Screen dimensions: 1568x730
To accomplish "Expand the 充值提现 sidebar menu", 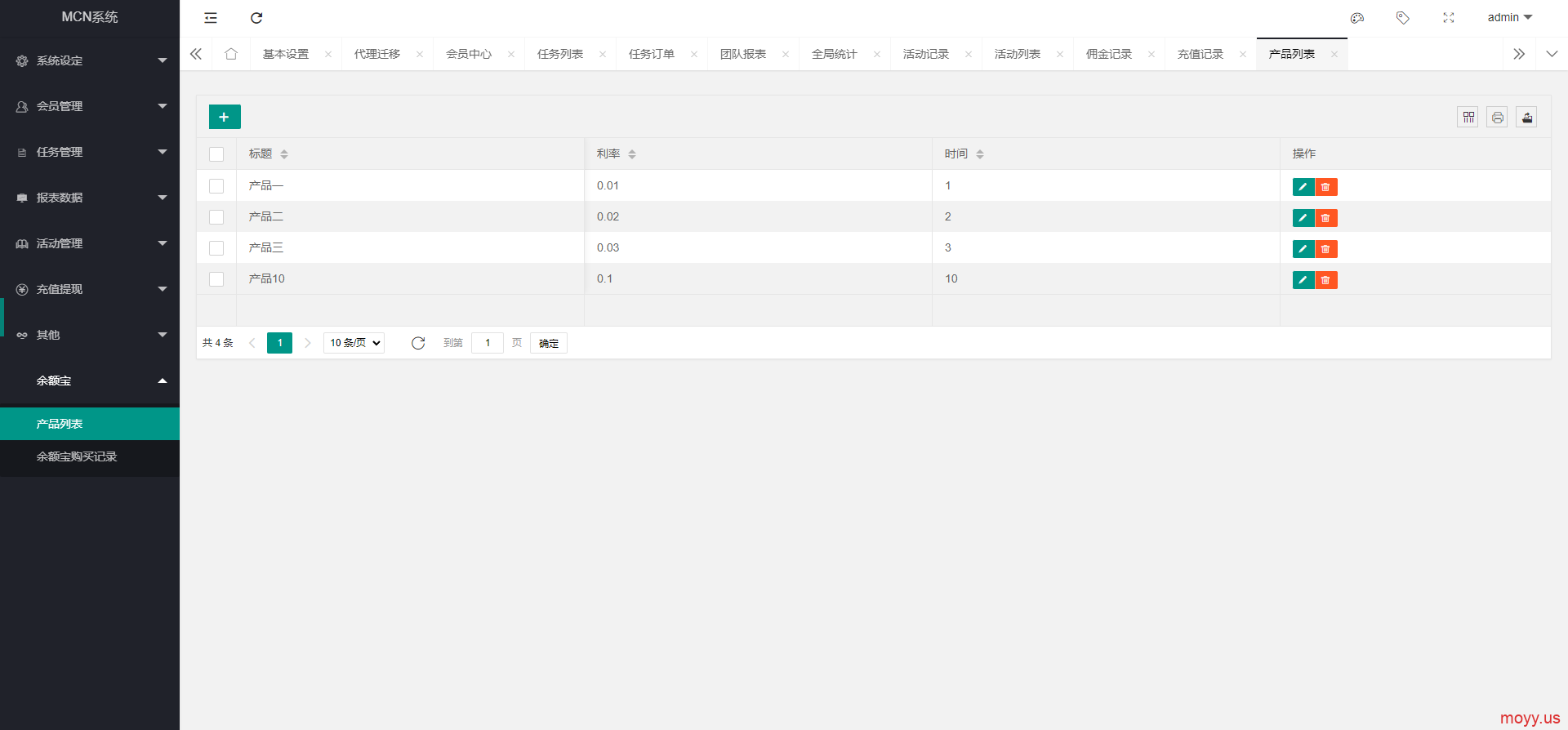I will click(x=90, y=289).
